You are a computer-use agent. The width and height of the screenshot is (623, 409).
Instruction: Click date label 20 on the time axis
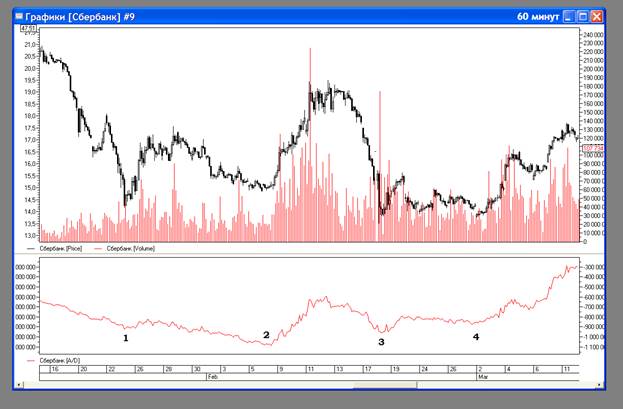pos(83,369)
